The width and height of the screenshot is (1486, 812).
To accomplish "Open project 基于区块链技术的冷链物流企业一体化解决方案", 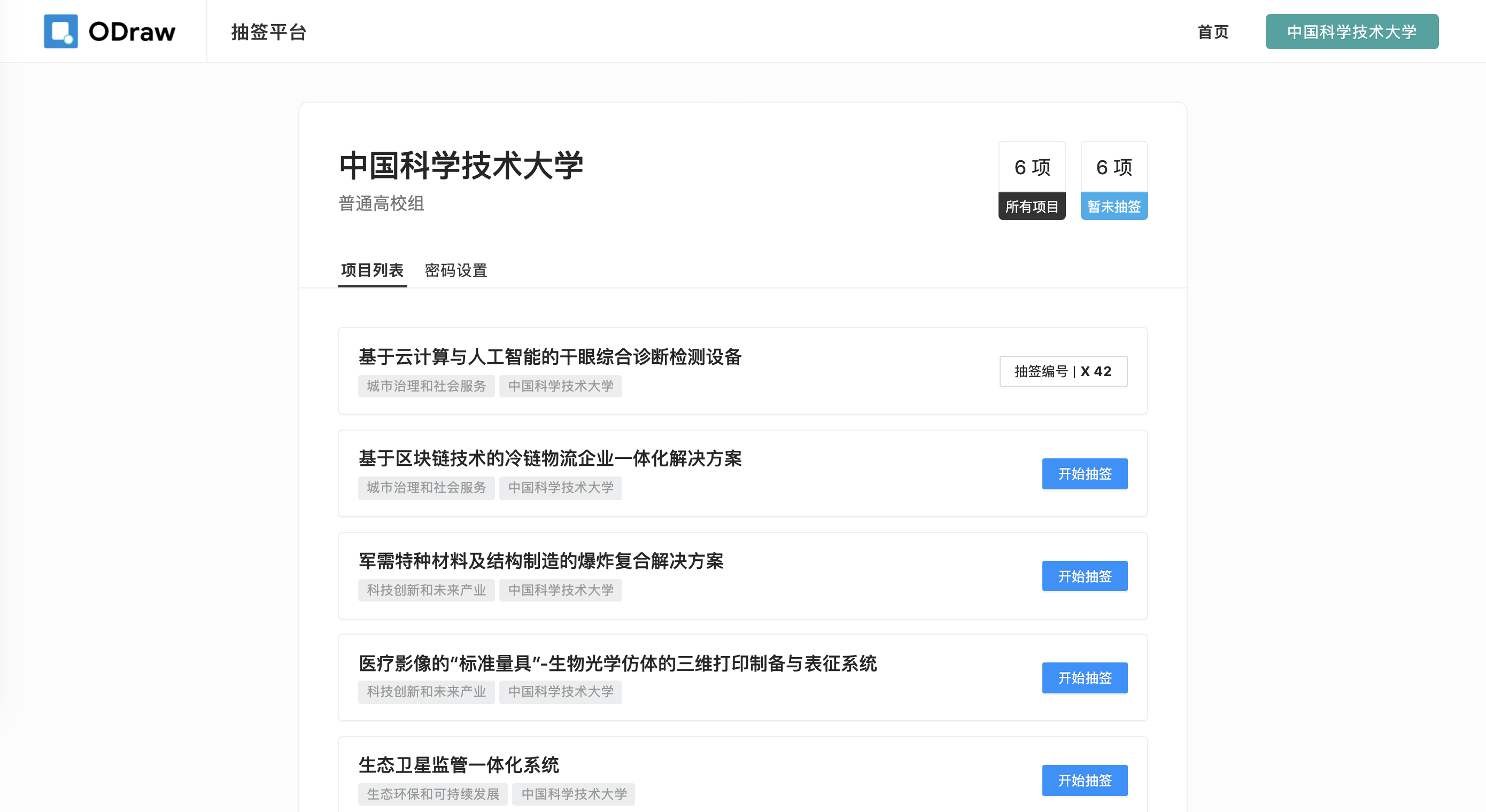I will [x=549, y=458].
